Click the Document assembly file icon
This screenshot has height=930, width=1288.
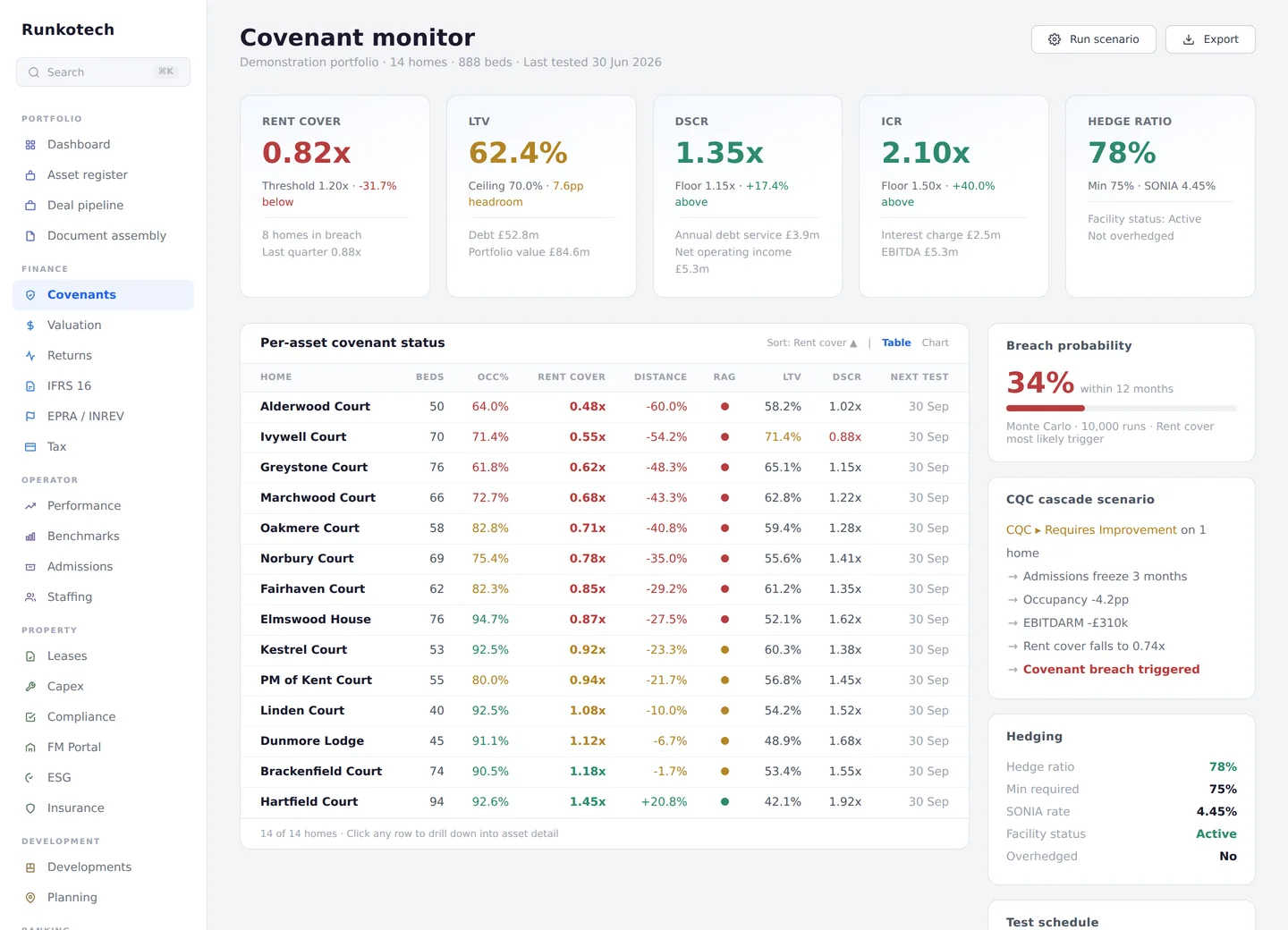pyautogui.click(x=30, y=236)
